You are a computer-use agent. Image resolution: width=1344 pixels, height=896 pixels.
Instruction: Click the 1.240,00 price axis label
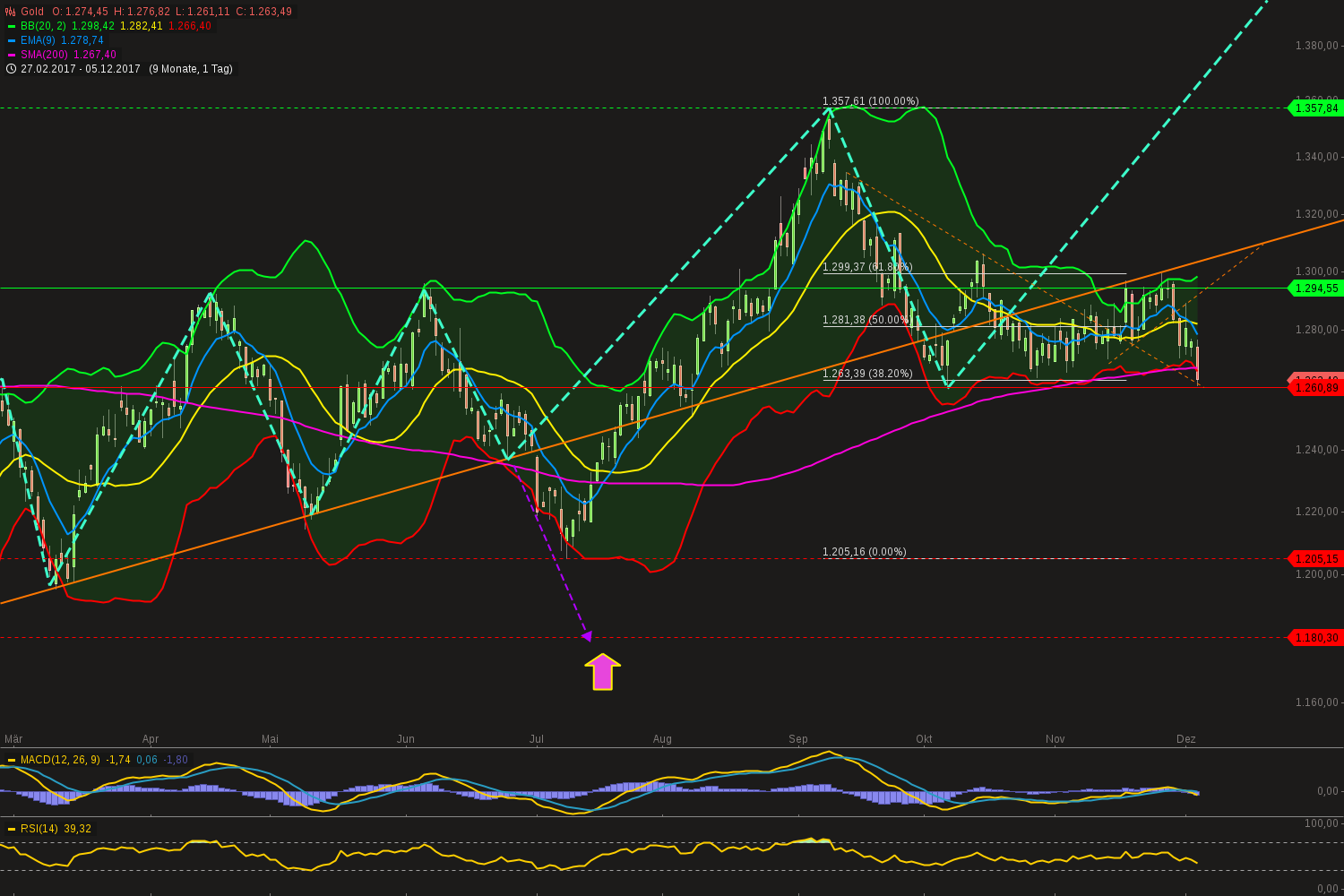[x=1317, y=450]
